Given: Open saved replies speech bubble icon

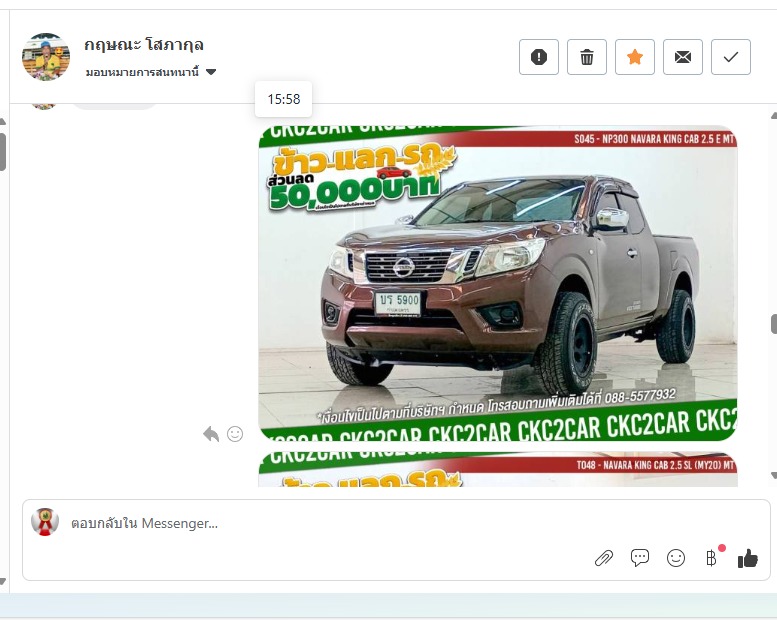Looking at the screenshot, I should pos(640,558).
